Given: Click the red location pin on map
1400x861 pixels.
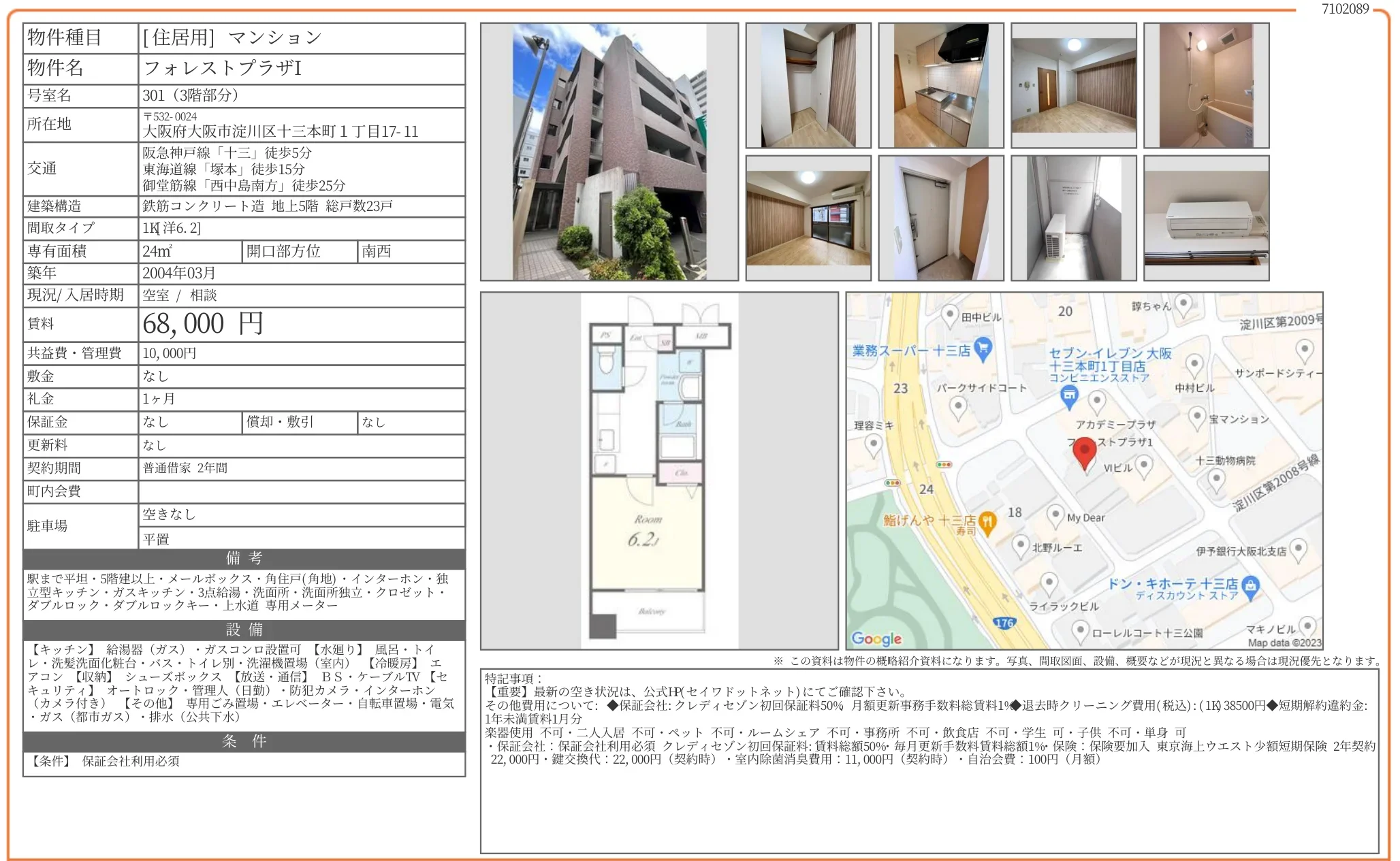Looking at the screenshot, I should [1084, 451].
